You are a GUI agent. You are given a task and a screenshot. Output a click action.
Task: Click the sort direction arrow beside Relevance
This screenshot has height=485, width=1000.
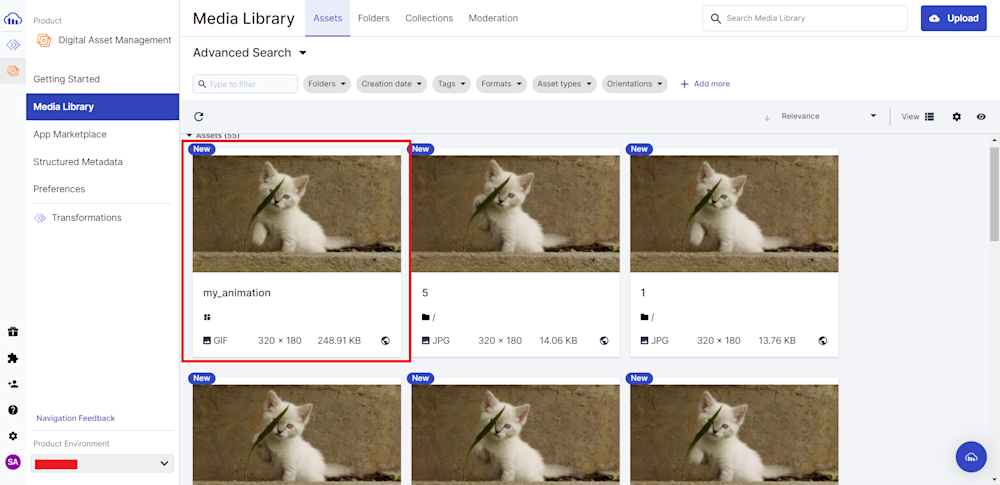tap(767, 117)
